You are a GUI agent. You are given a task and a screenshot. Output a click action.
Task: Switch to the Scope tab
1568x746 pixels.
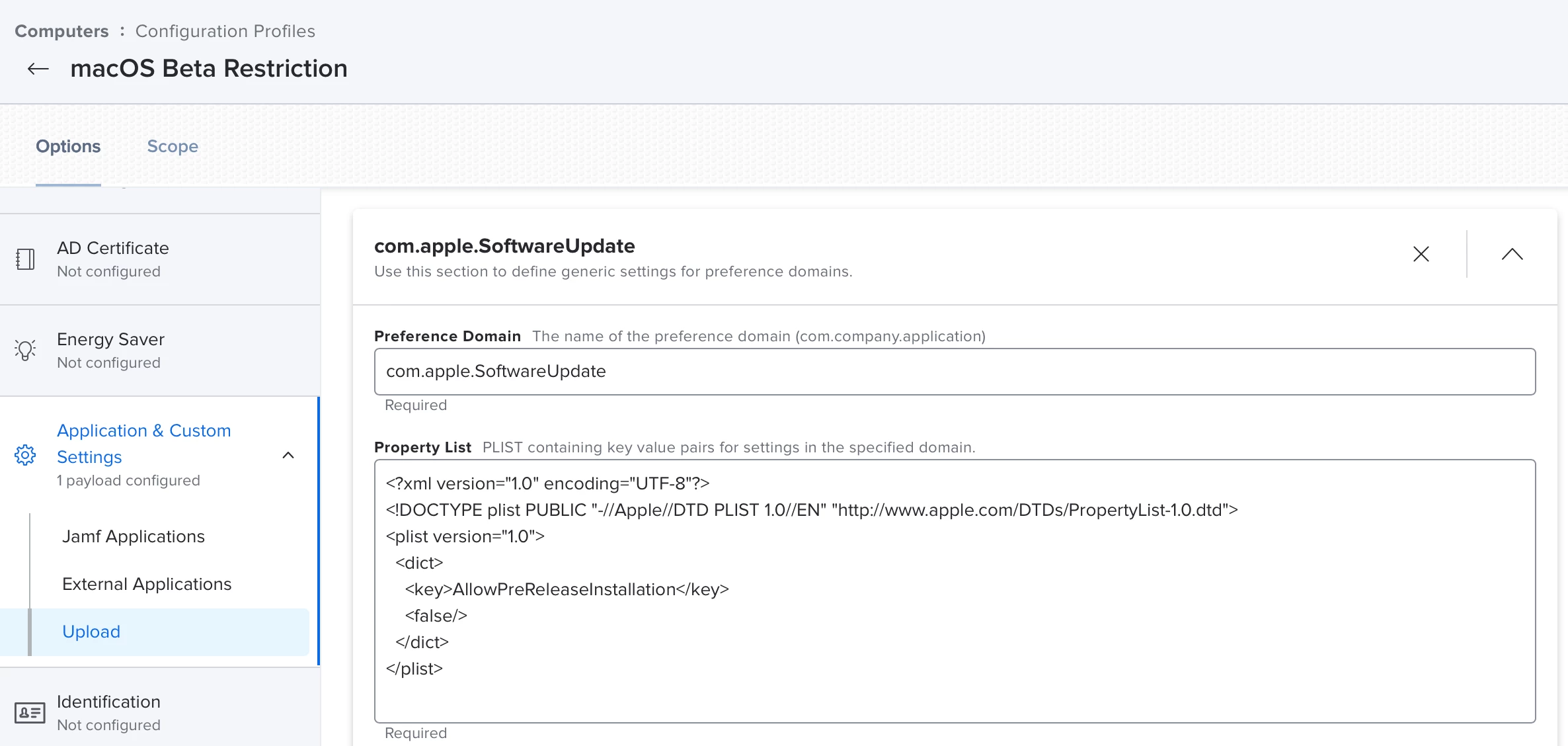[x=173, y=146]
